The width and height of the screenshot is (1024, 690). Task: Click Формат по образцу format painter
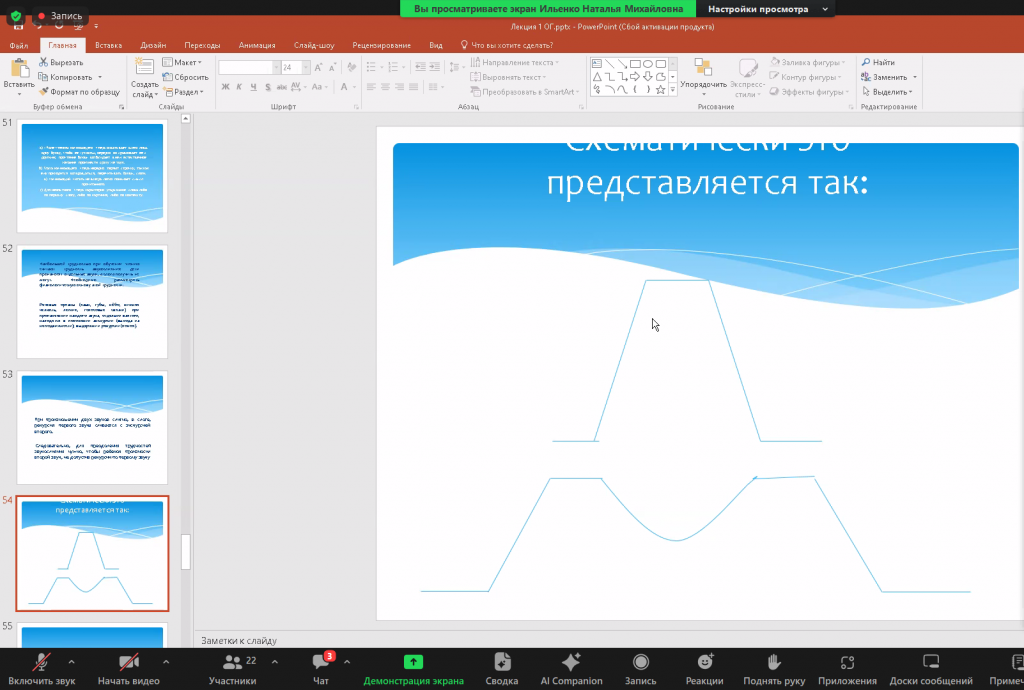(x=79, y=92)
